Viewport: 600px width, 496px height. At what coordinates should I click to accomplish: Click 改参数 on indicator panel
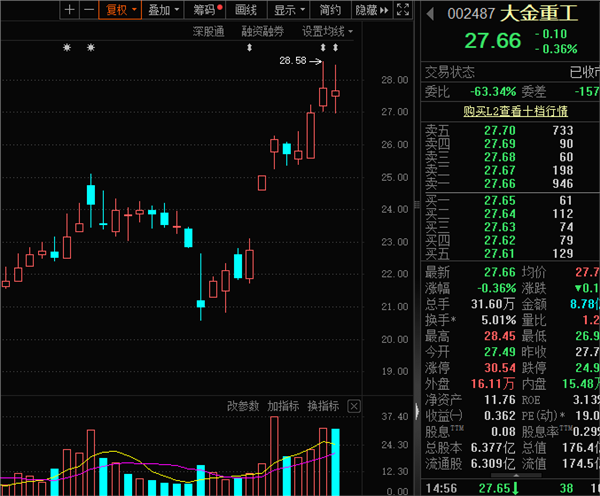243,406
